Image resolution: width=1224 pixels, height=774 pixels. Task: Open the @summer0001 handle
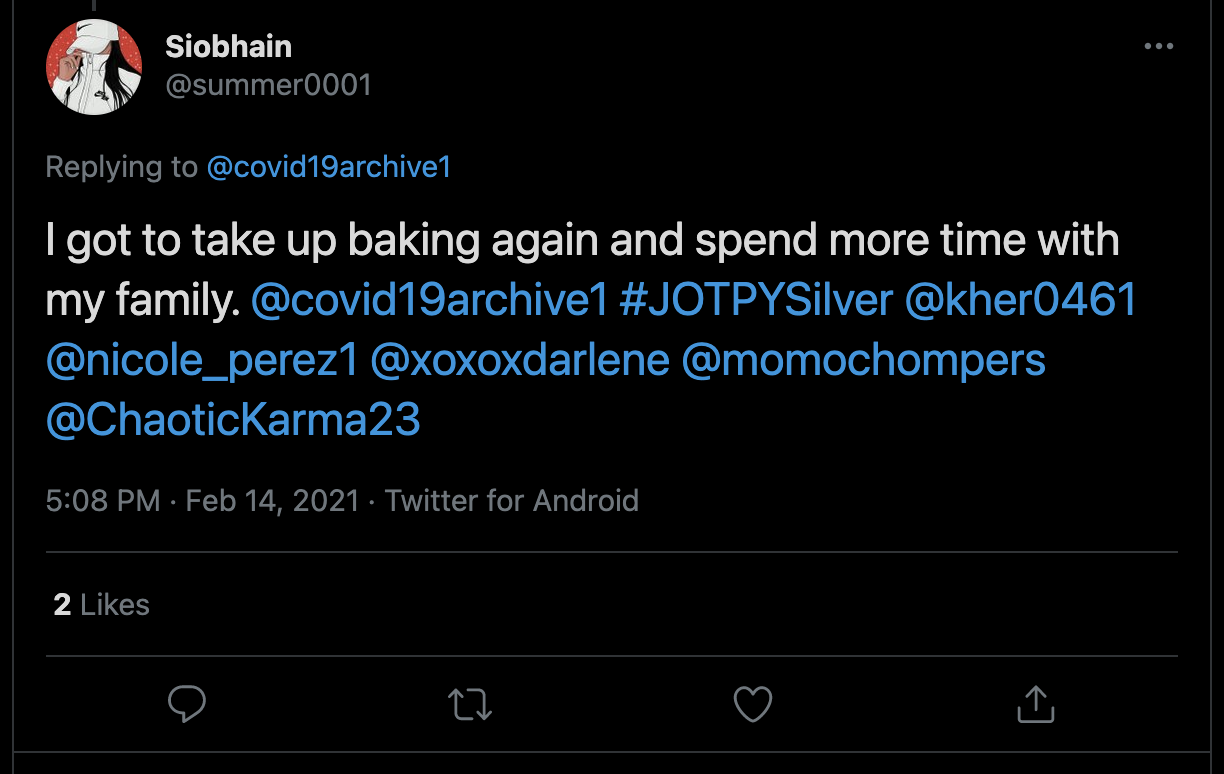click(x=268, y=85)
